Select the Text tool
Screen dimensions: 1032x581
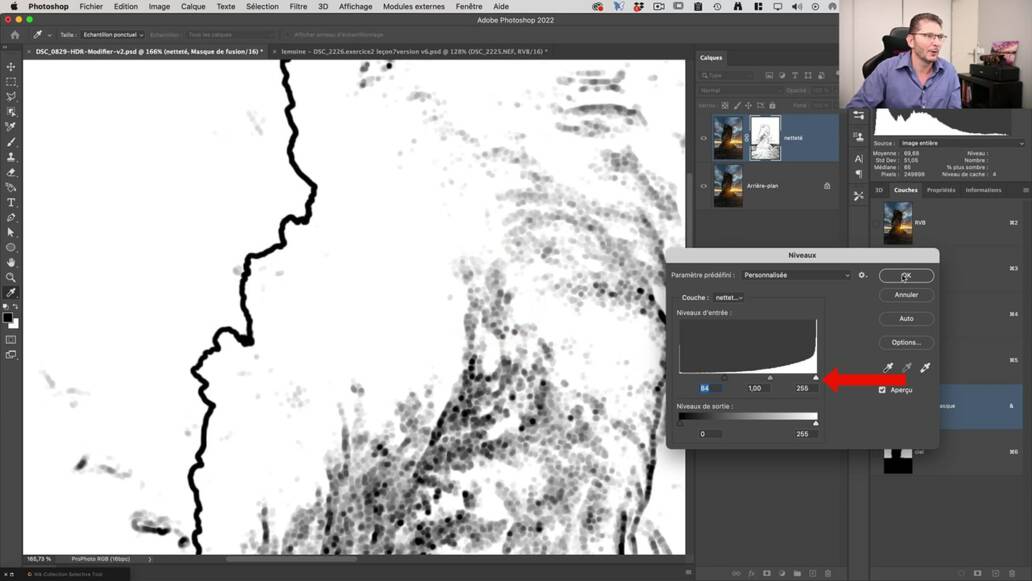(11, 202)
